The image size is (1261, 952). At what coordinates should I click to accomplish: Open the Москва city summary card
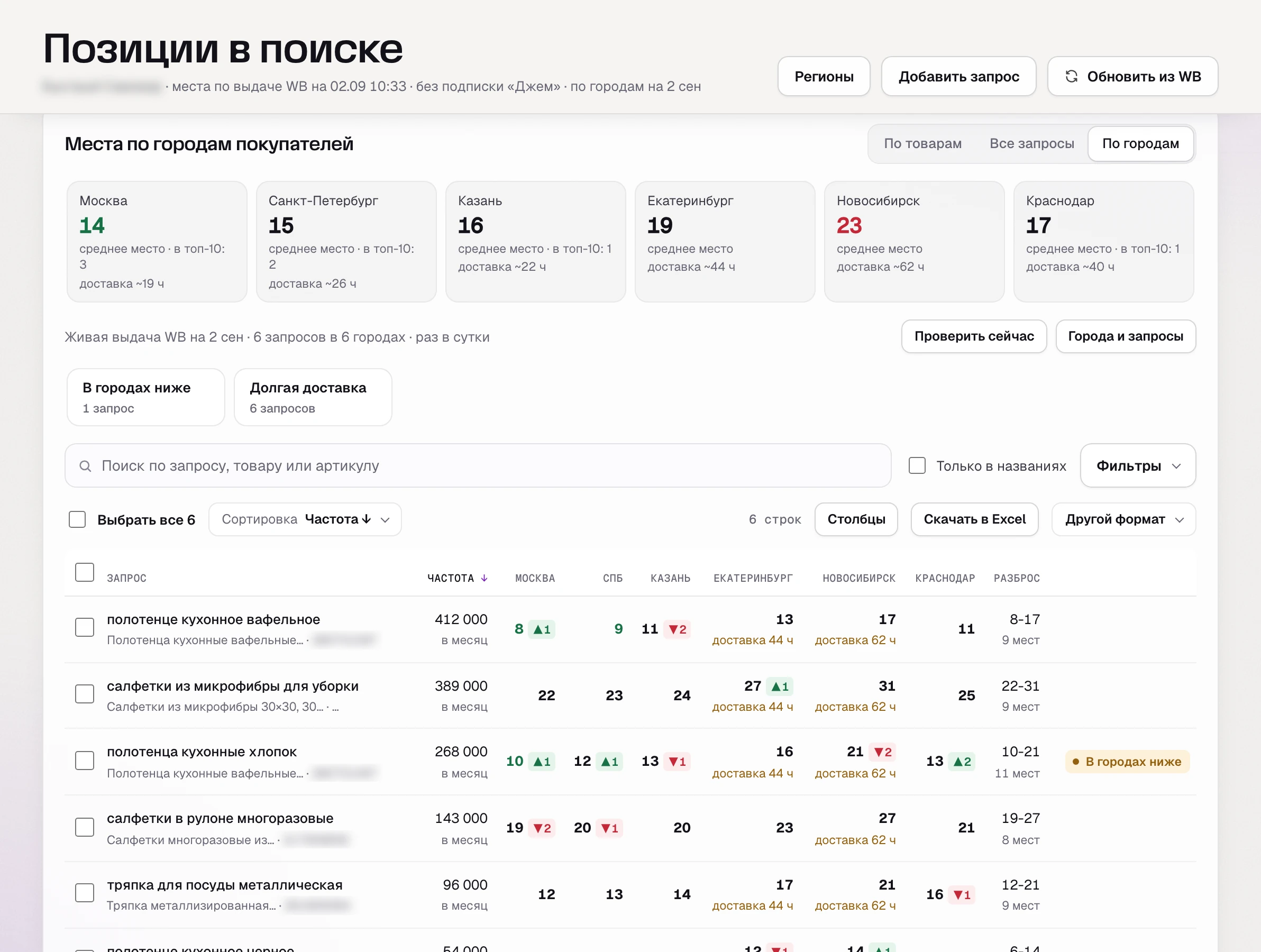pos(157,242)
